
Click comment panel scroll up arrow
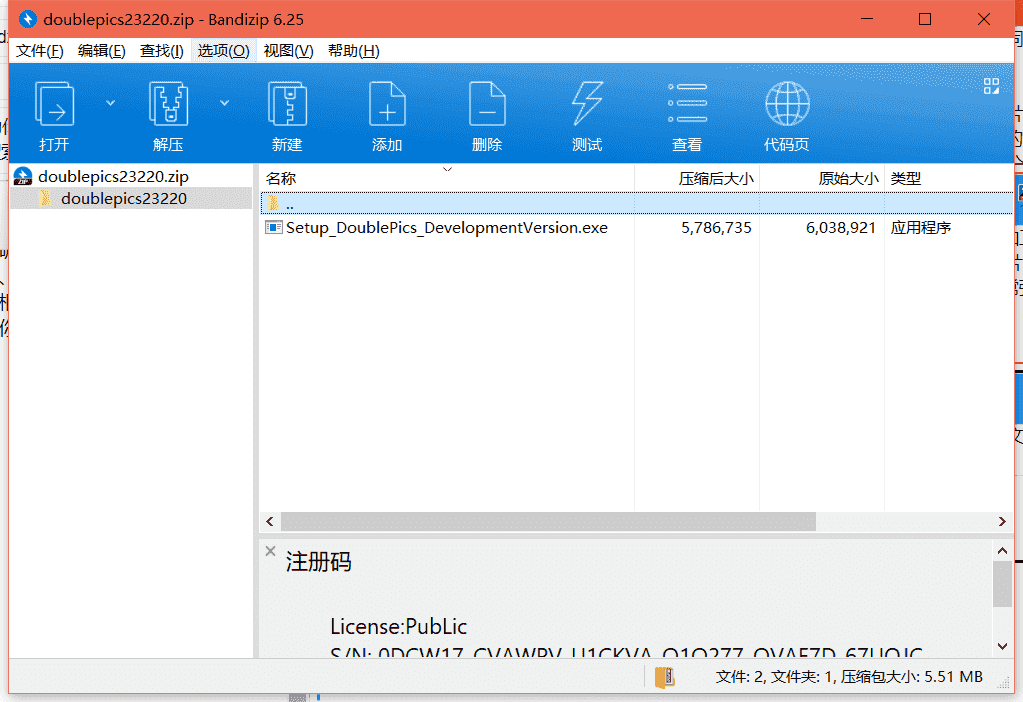[x=1002, y=551]
